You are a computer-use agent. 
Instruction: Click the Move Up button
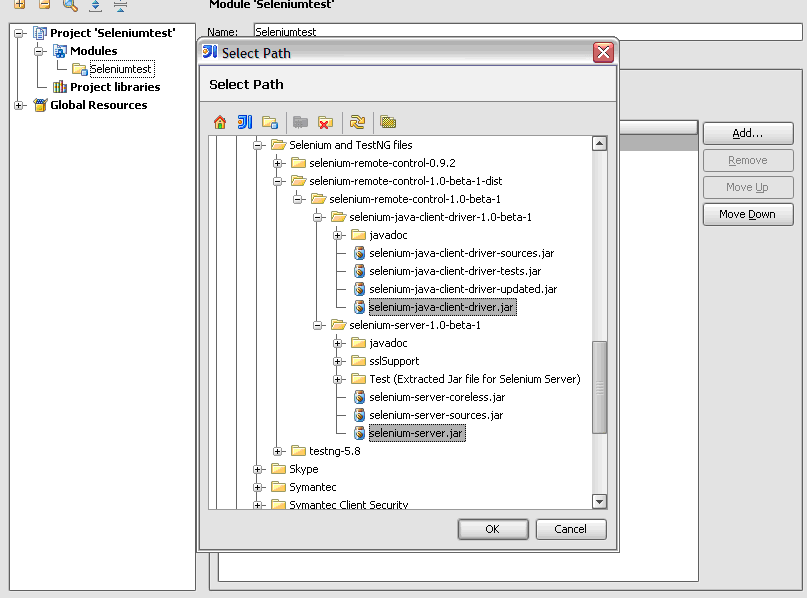coord(748,187)
